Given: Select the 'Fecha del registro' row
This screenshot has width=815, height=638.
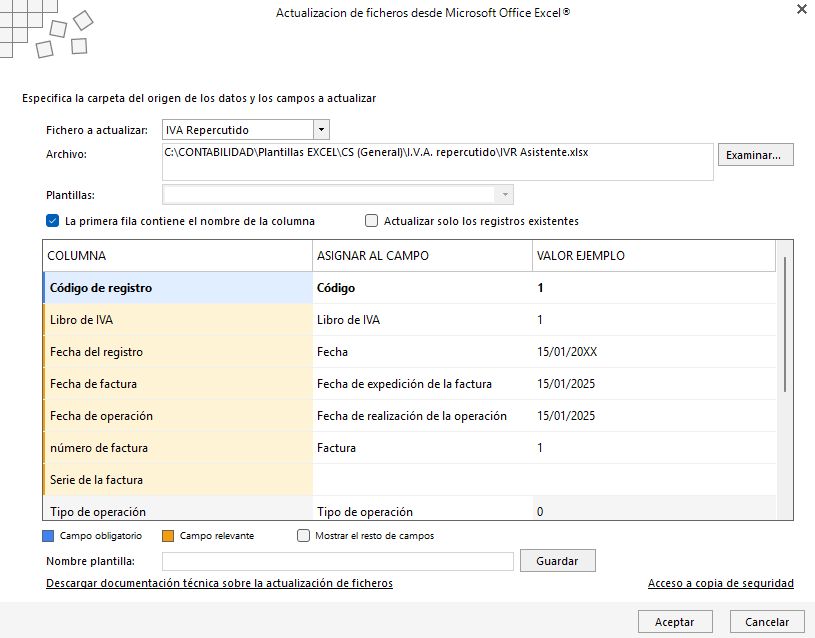Looking at the screenshot, I should 410,352.
